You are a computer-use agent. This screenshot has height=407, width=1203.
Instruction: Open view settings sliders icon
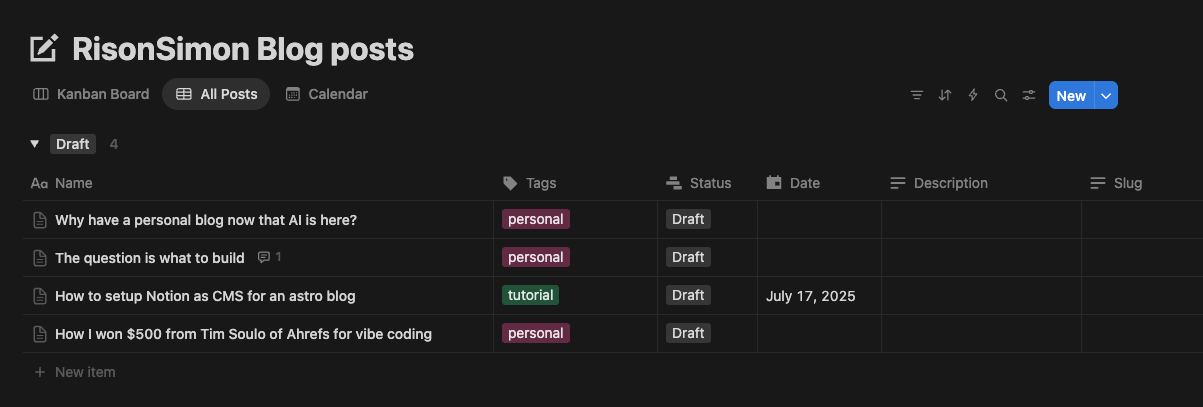coord(1029,96)
